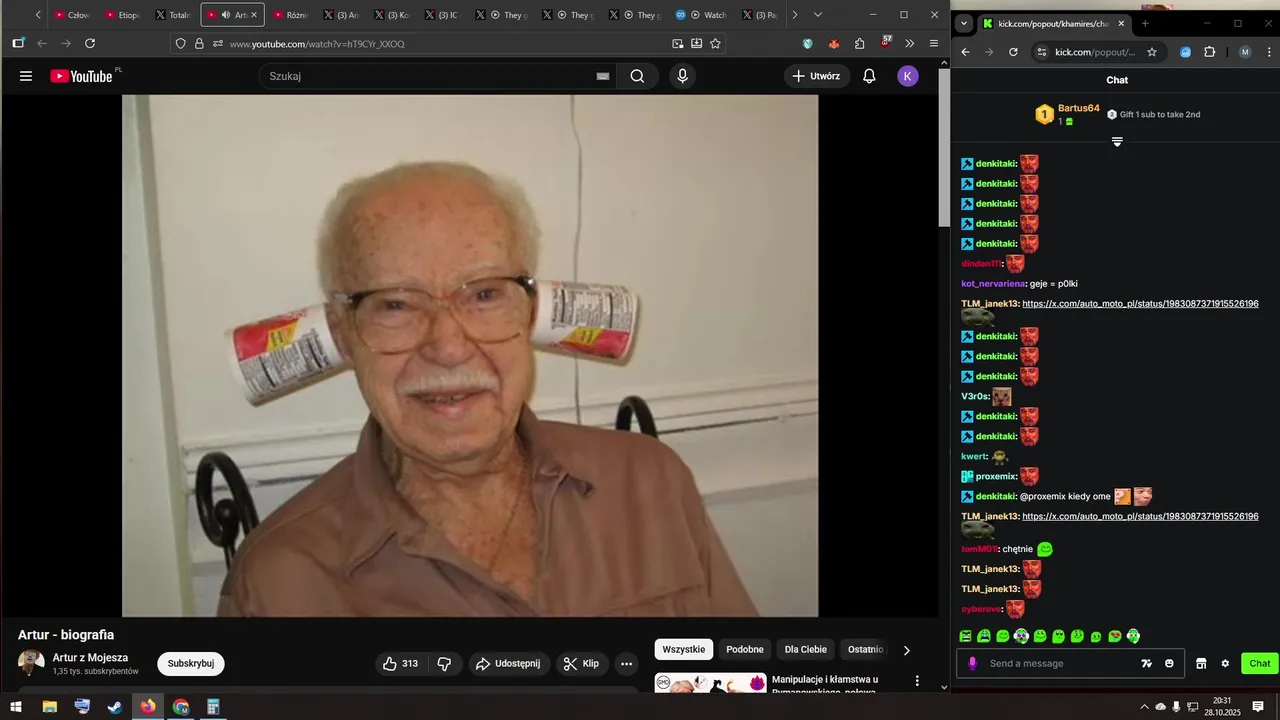Image resolution: width=1280 pixels, height=720 pixels.
Task: Open Steam from the taskbar
Action: point(115,707)
